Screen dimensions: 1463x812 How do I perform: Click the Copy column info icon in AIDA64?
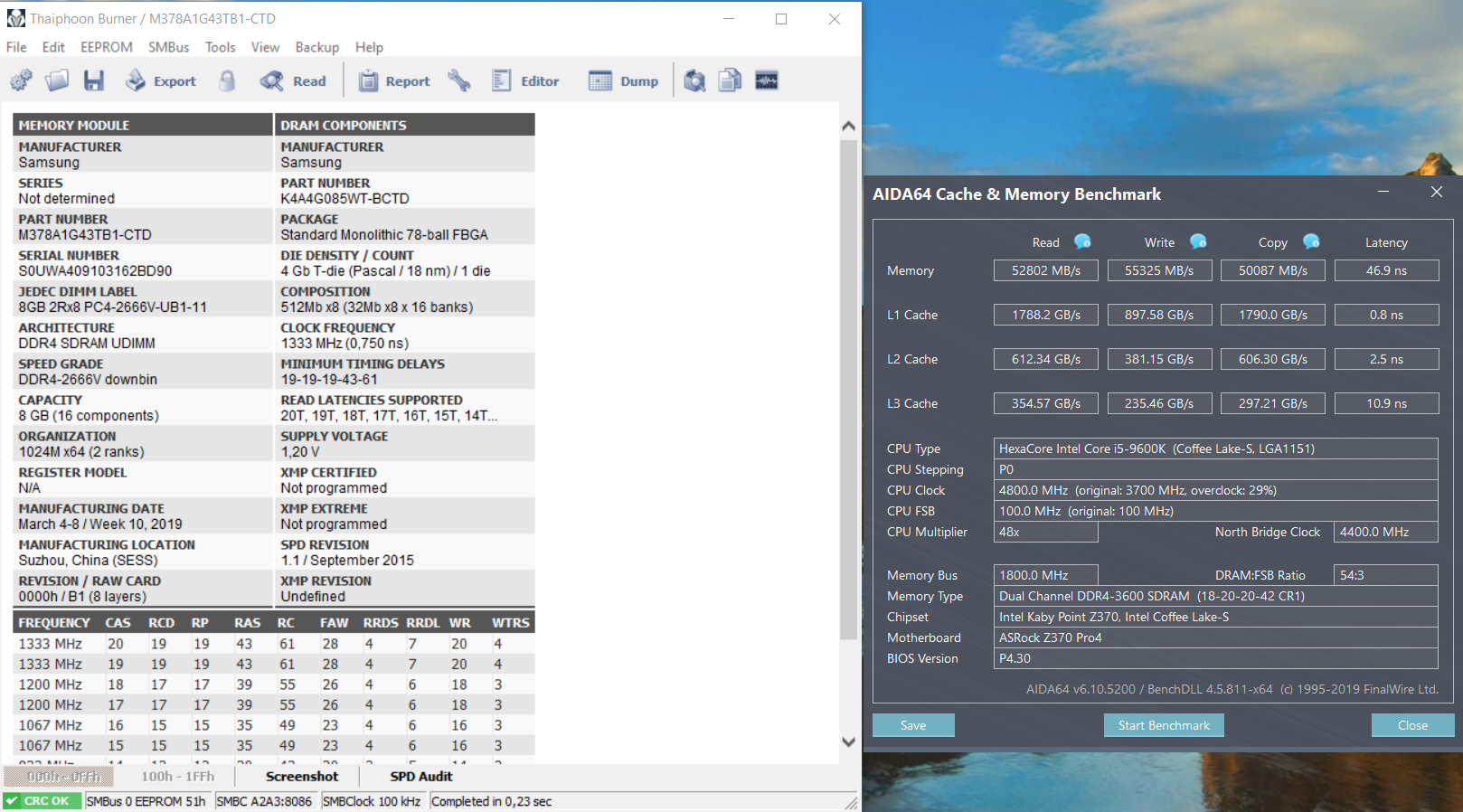point(1311,241)
